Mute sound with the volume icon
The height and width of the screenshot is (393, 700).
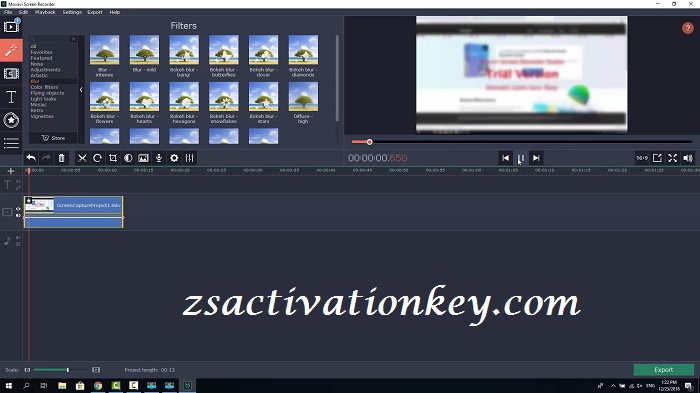688,158
